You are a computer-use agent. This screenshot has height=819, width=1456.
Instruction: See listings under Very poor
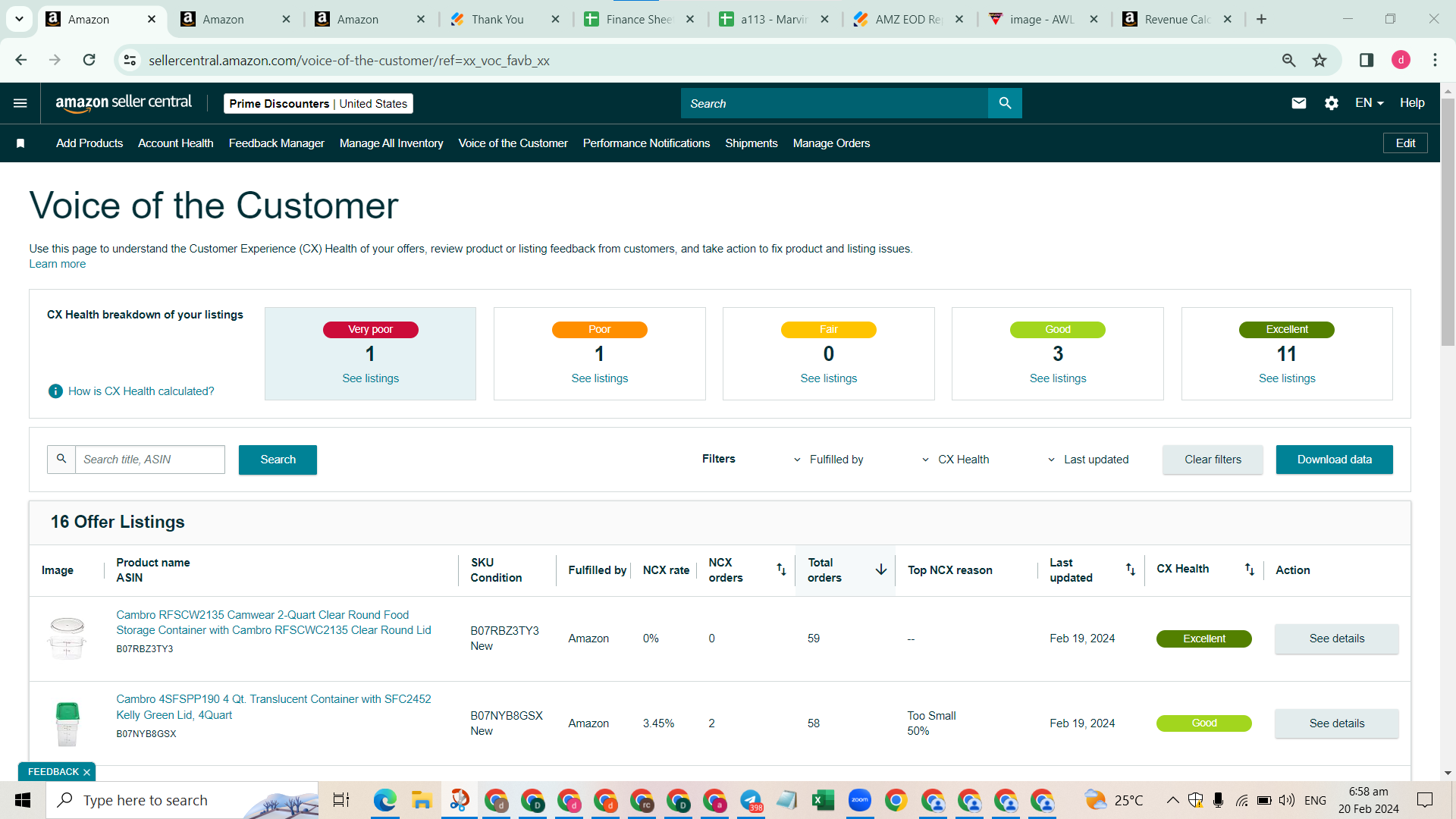click(370, 378)
